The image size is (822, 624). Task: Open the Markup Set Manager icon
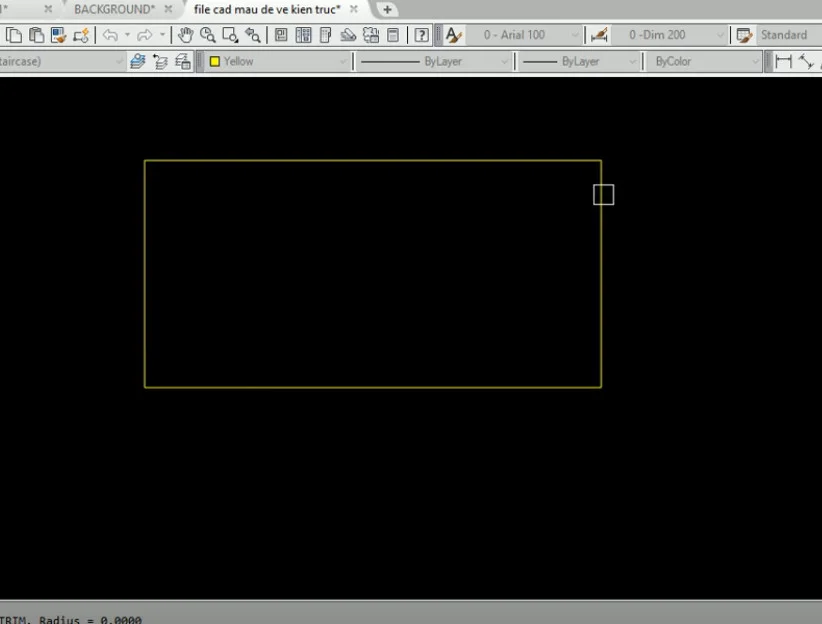[x=371, y=35]
